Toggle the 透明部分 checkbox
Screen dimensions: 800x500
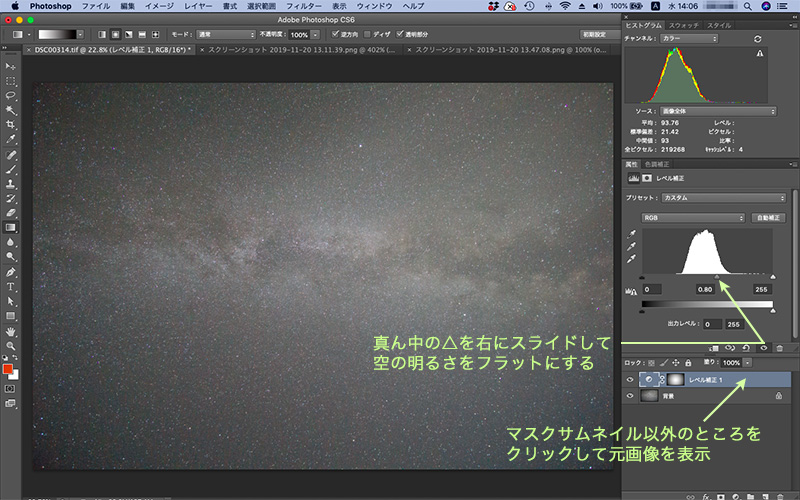pyautogui.click(x=400, y=34)
